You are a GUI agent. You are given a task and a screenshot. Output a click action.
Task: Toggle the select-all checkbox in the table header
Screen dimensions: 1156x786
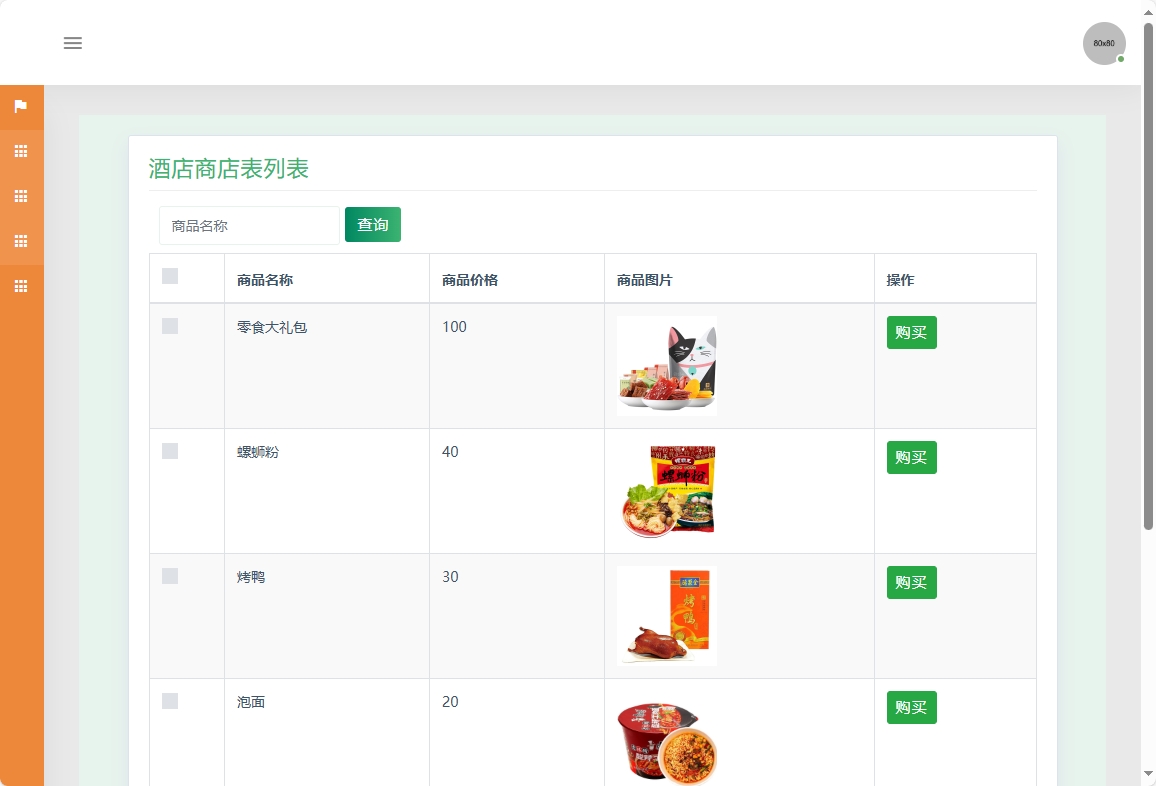tap(169, 276)
